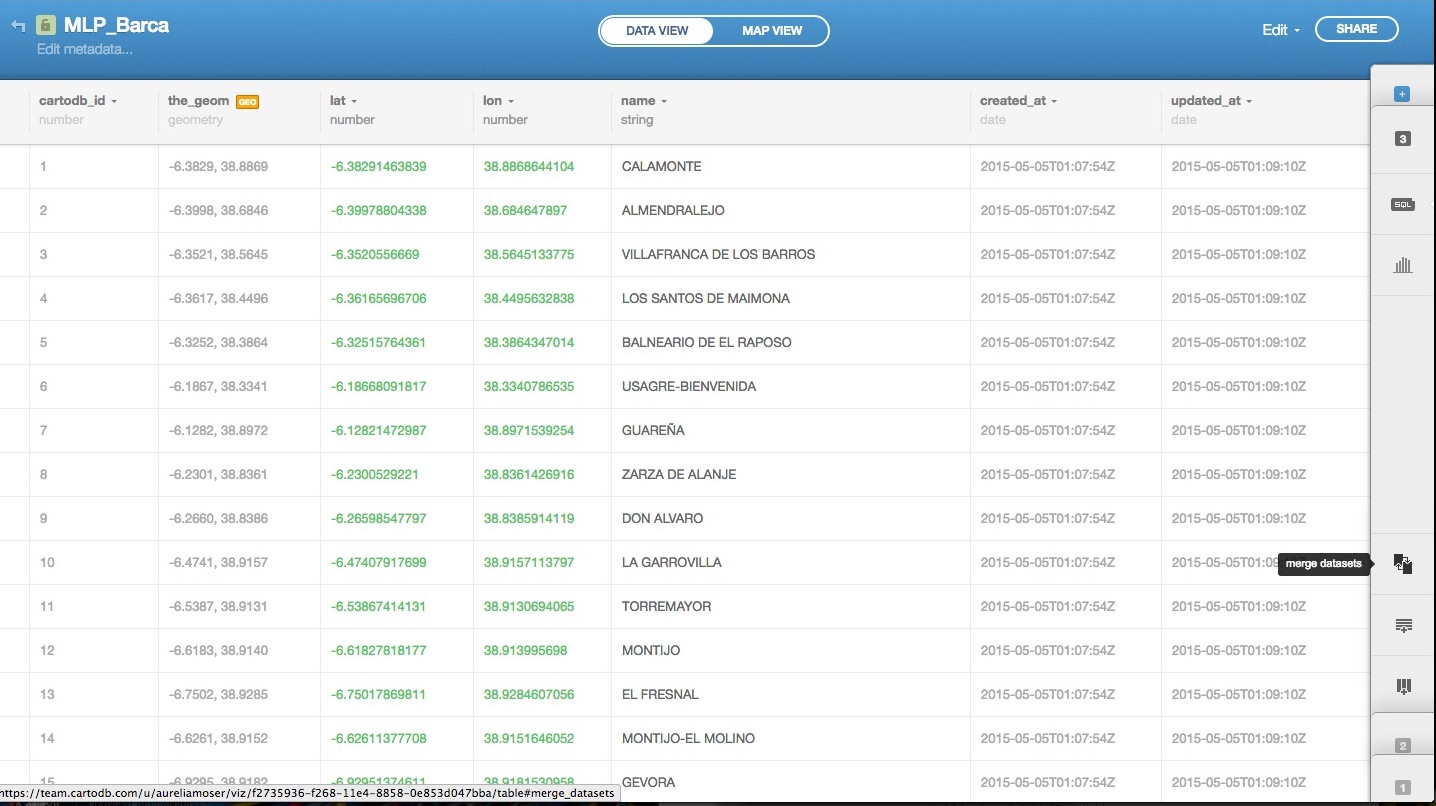
Task: Click the green lock privacy icon
Action: pos(45,25)
